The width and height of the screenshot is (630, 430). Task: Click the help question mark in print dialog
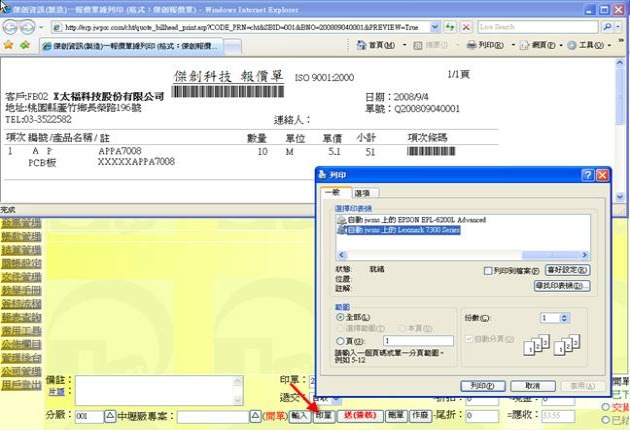[x=586, y=175]
